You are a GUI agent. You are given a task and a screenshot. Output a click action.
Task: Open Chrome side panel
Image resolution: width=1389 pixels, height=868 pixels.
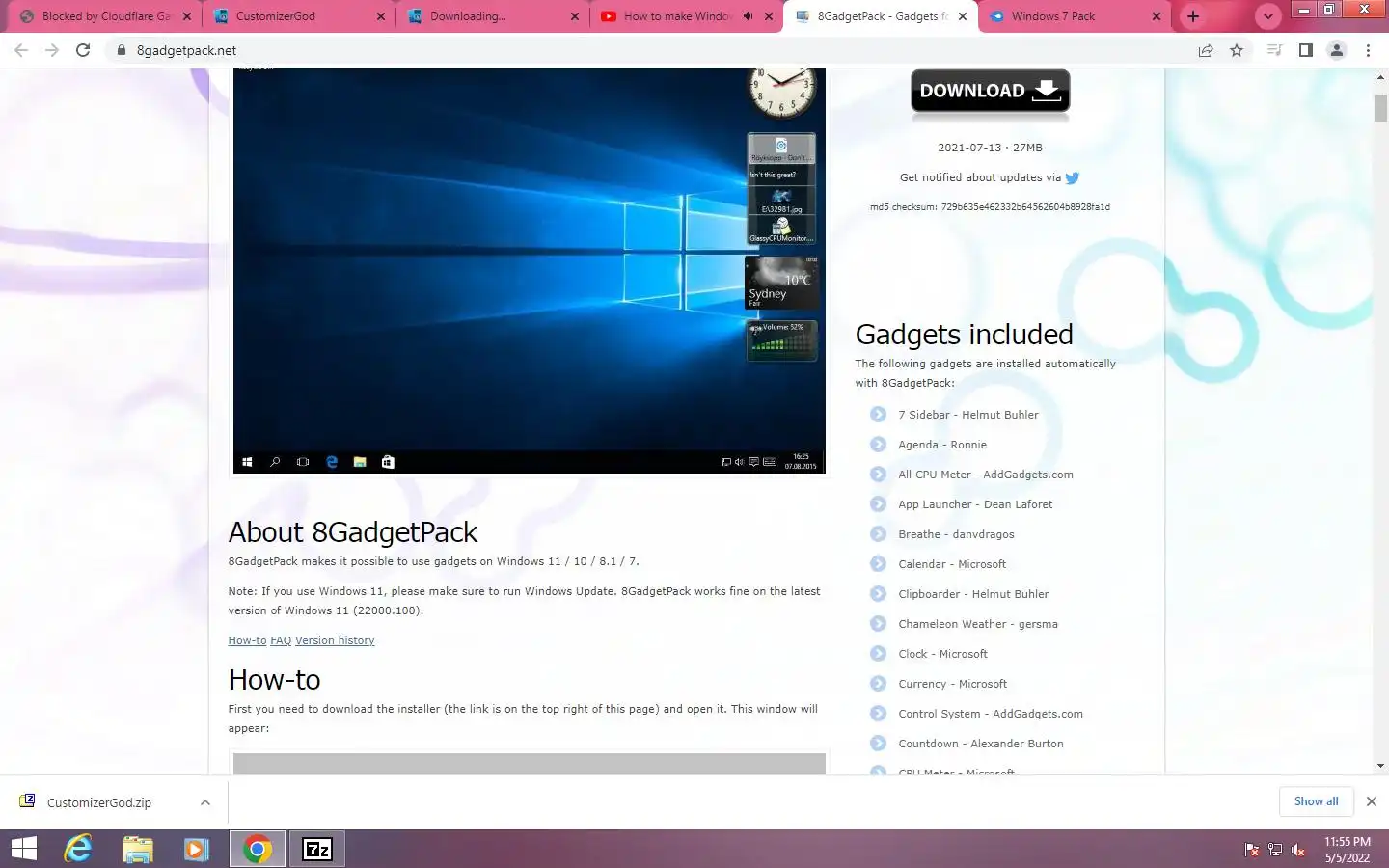click(1305, 50)
